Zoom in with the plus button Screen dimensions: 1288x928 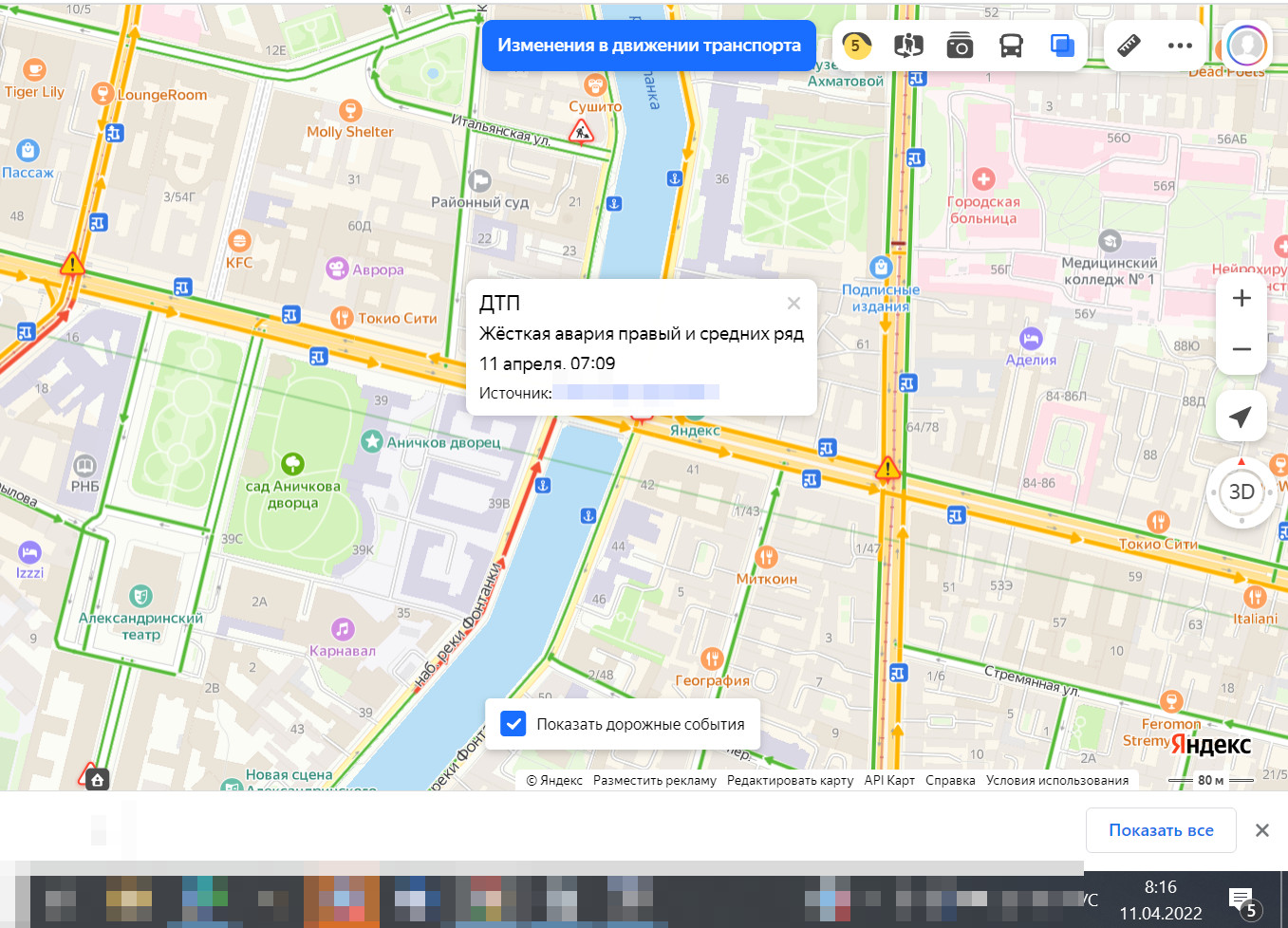point(1241,298)
